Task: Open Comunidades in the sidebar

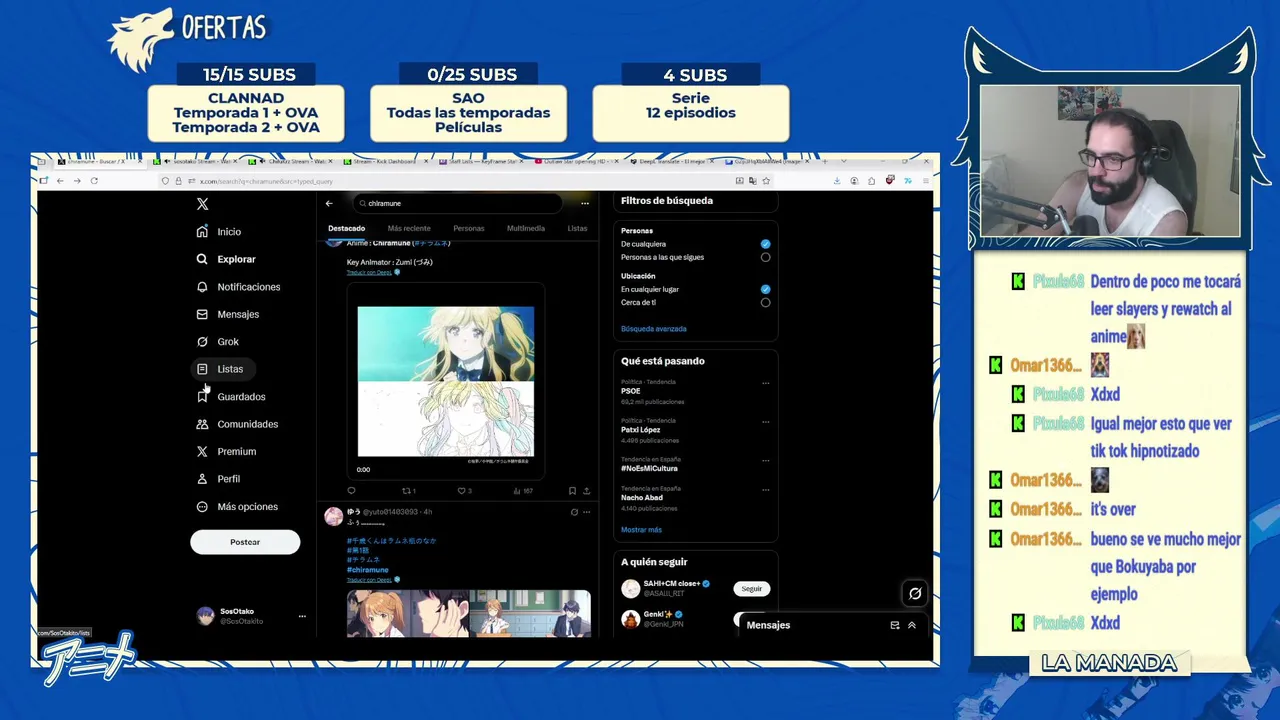Action: (x=237, y=424)
